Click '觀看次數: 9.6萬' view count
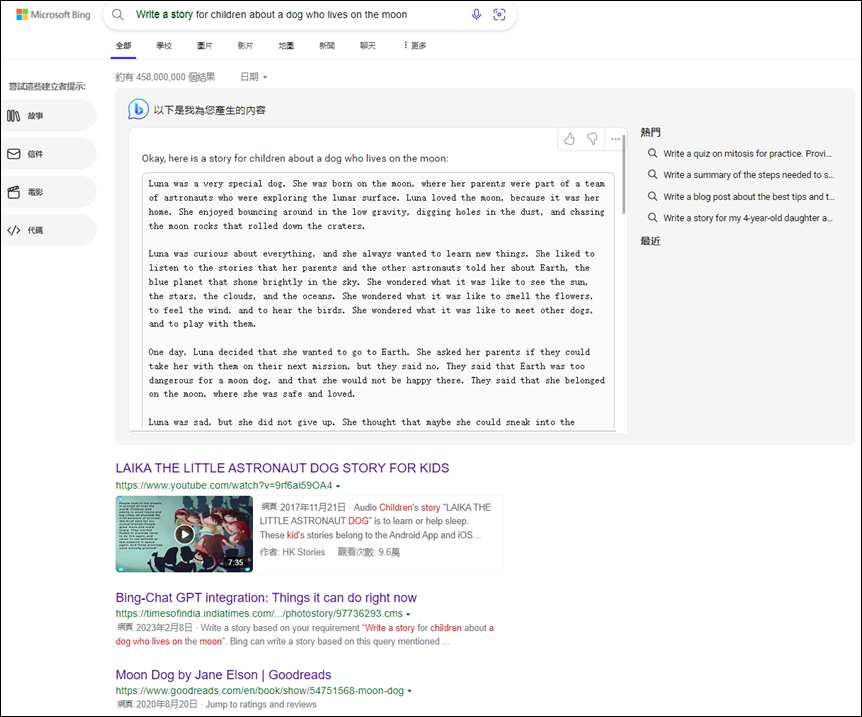This screenshot has height=717, width=862. pyautogui.click(x=368, y=552)
